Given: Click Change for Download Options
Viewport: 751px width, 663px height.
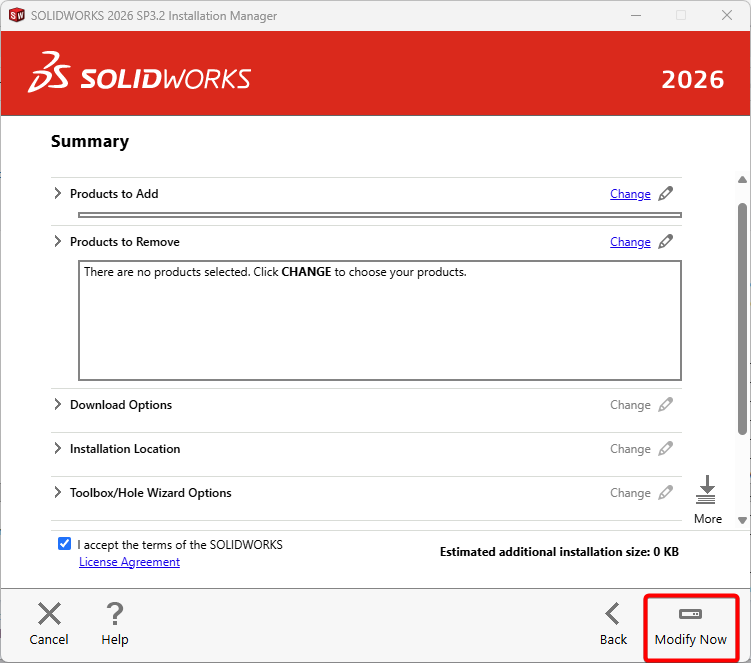Looking at the screenshot, I should click(630, 405).
